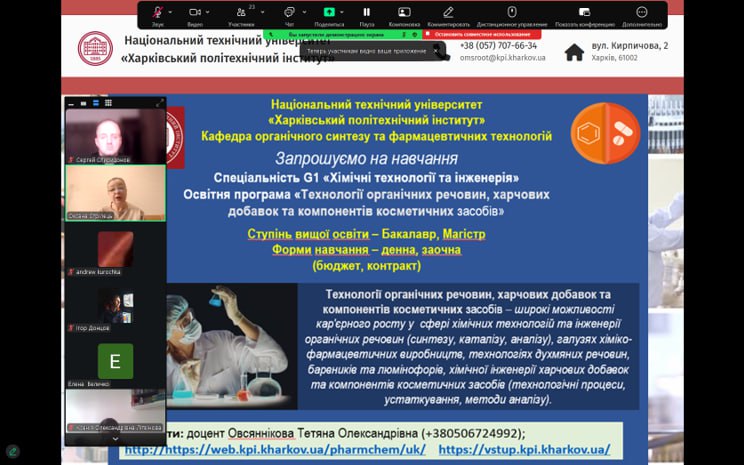Click the omsroot@kpi.kharkov.ua email
This screenshot has width=744, height=465.
pyautogui.click(x=502, y=58)
